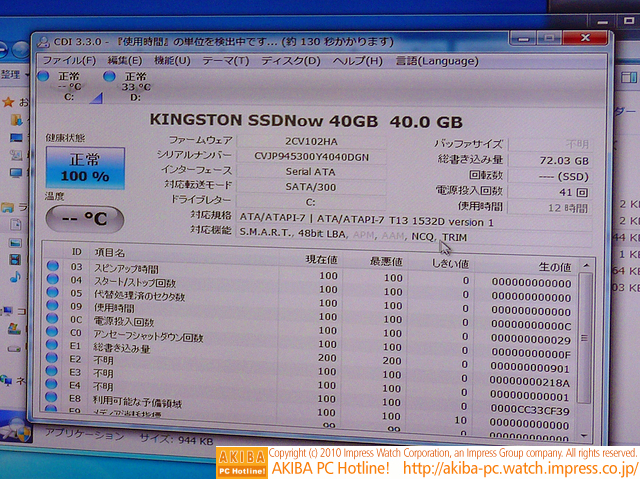
Task: Click the attribute list vertical scrollbar
Action: coord(586,340)
